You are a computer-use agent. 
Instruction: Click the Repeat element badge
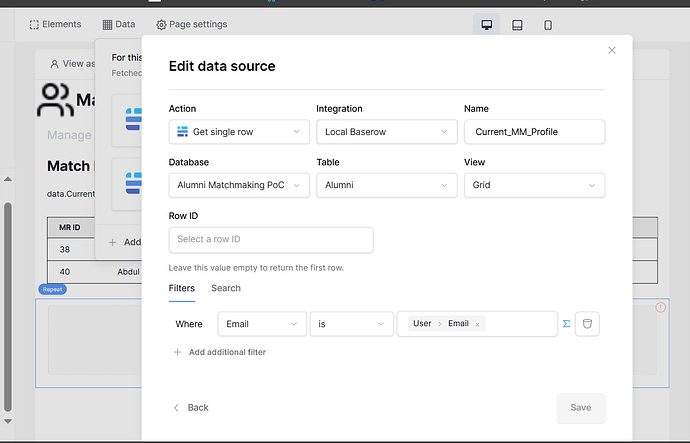coord(52,289)
